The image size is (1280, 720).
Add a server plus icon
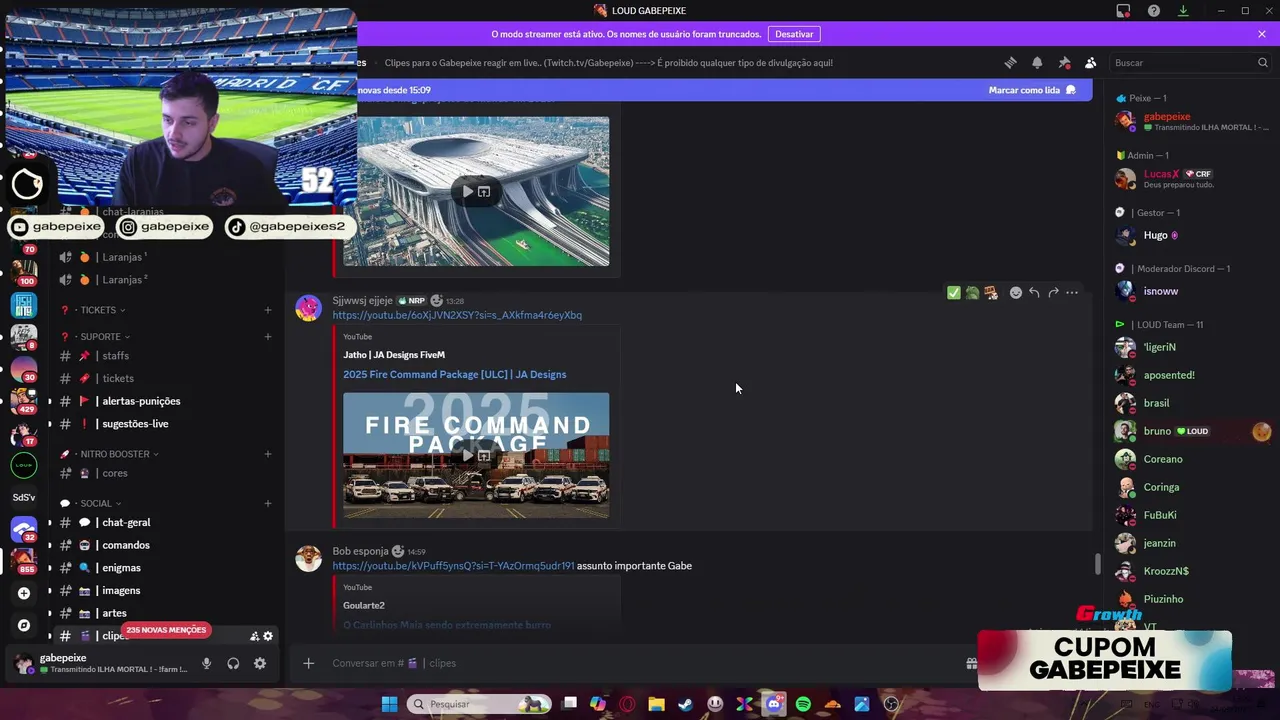point(24,593)
